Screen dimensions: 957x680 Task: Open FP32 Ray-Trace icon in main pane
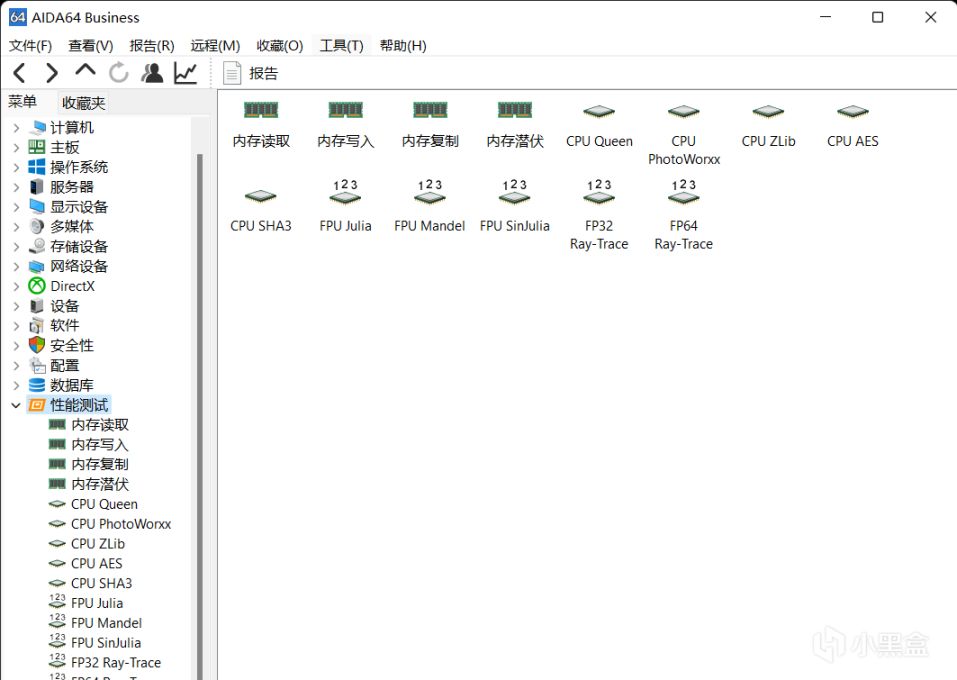[x=599, y=192]
